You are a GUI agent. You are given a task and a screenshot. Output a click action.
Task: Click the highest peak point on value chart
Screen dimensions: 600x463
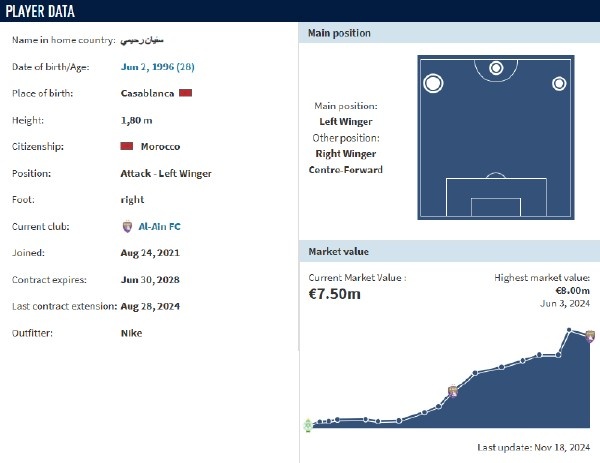(x=569, y=330)
